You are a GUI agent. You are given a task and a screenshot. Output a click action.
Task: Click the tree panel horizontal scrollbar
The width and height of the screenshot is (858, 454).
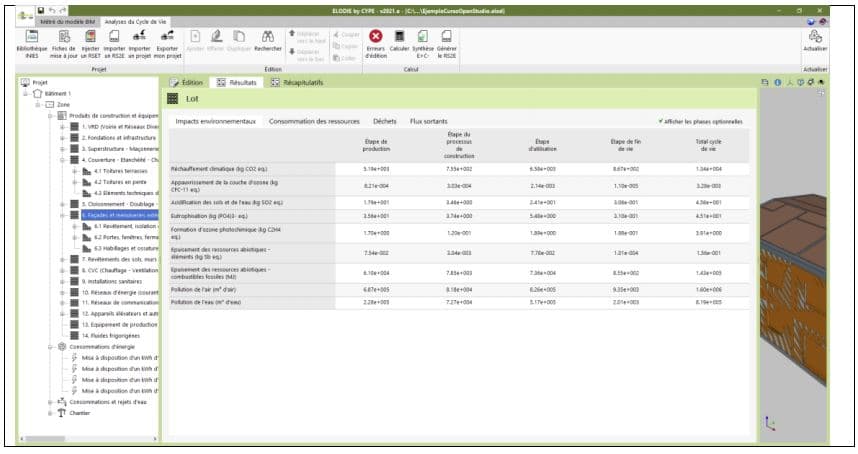[x=89, y=439]
